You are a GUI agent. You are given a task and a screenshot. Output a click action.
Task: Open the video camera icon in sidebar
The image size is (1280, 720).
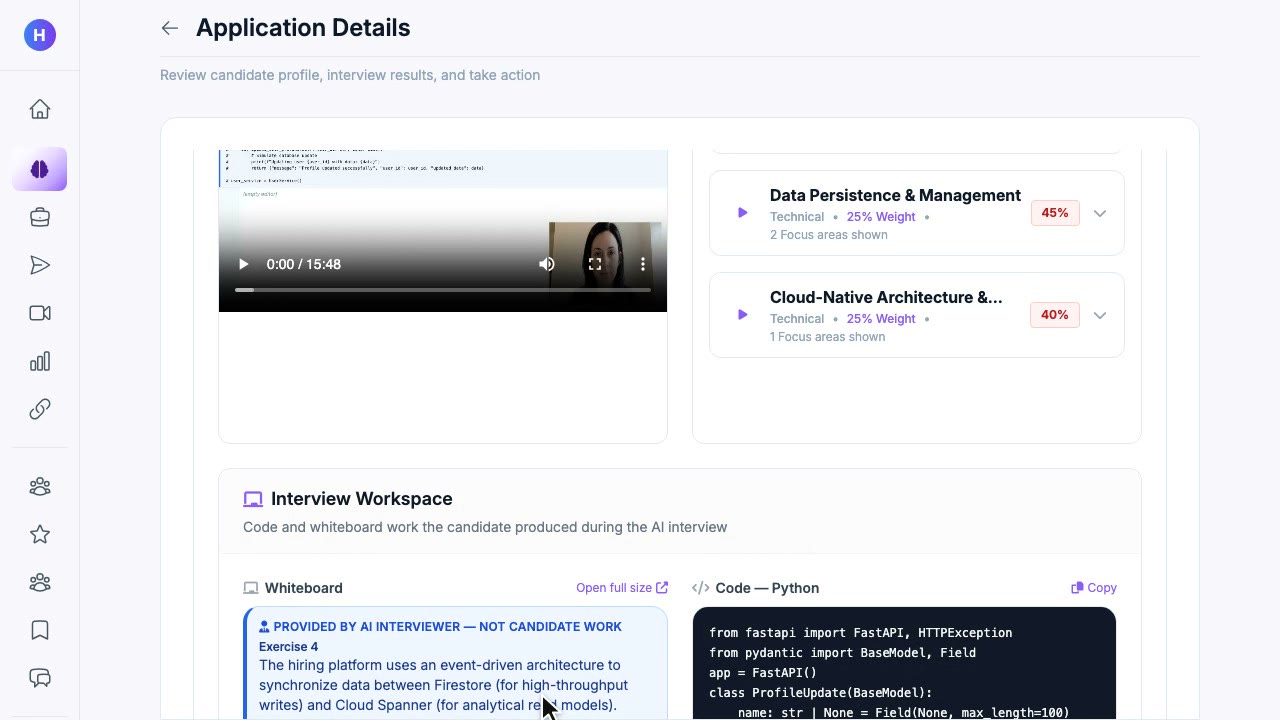pos(40,313)
